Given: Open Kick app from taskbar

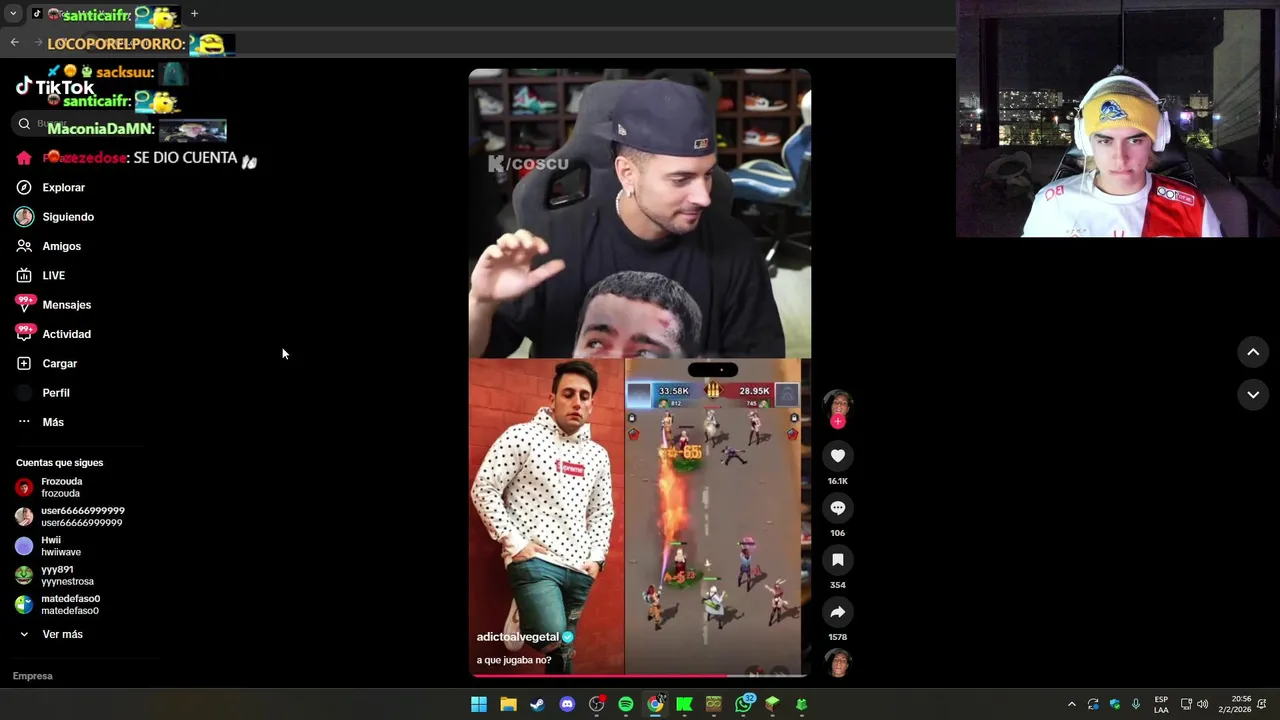Looking at the screenshot, I should [684, 704].
